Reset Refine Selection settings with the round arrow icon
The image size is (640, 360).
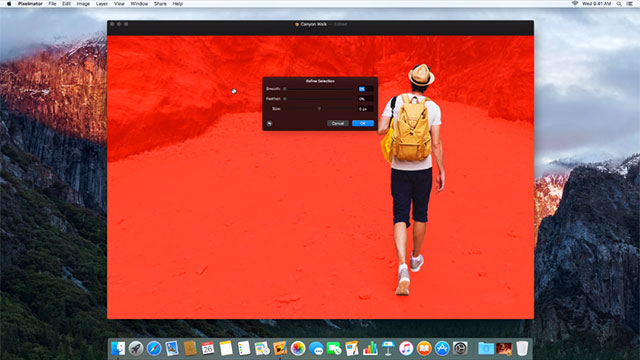click(269, 123)
